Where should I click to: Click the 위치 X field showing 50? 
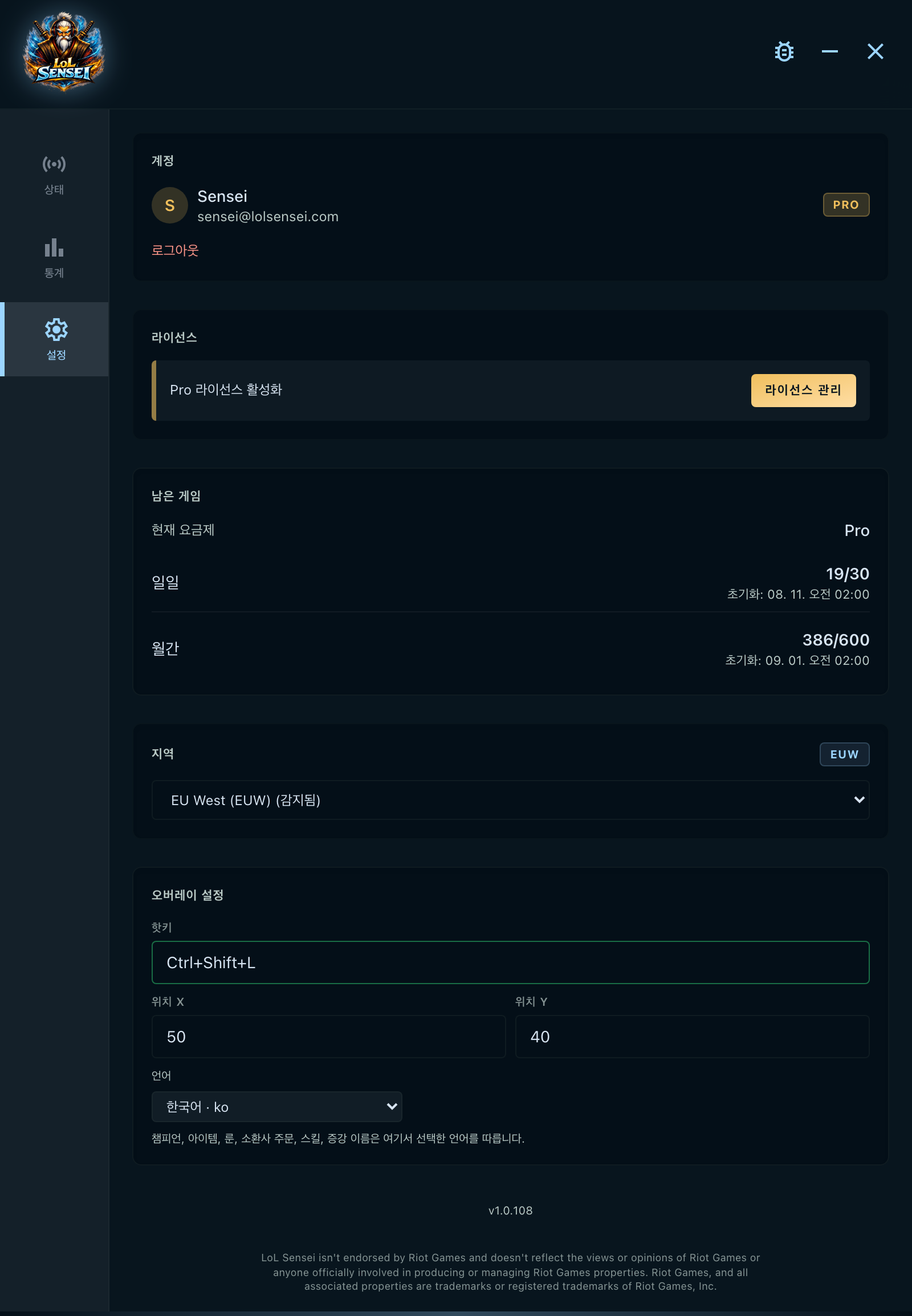pos(328,1037)
